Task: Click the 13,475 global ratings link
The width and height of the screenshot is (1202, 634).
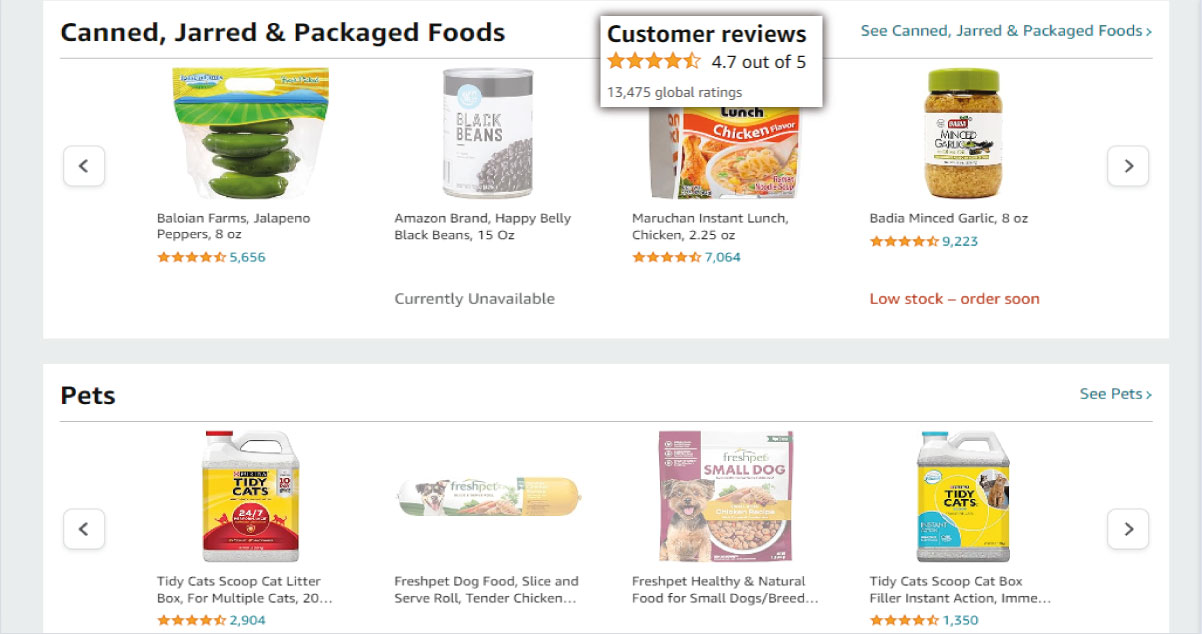Action: (673, 91)
